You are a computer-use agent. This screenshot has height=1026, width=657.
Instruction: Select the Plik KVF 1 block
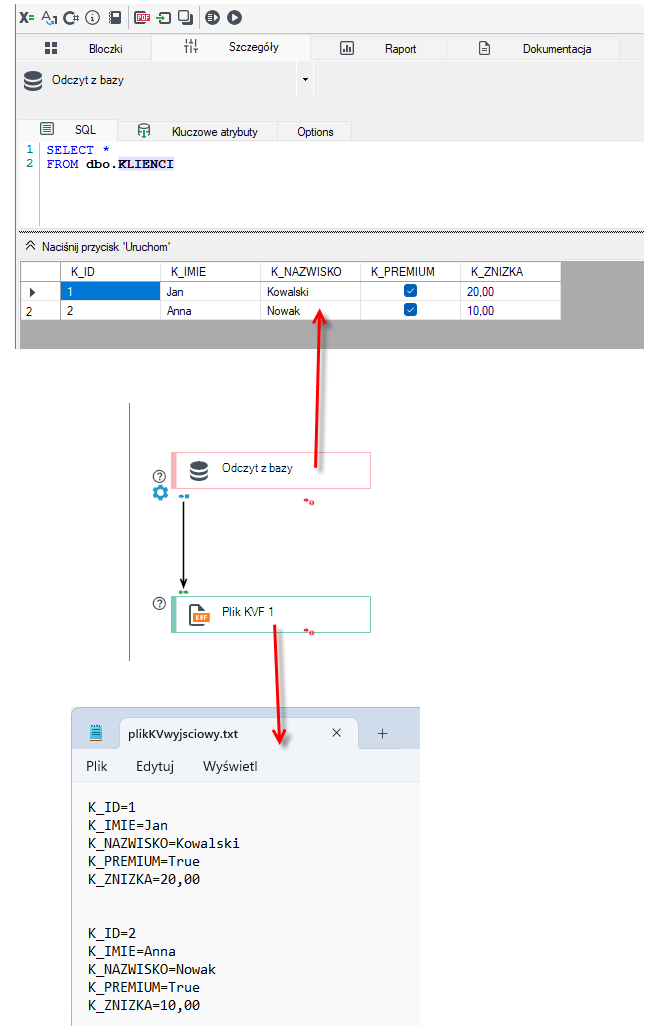tap(271, 614)
